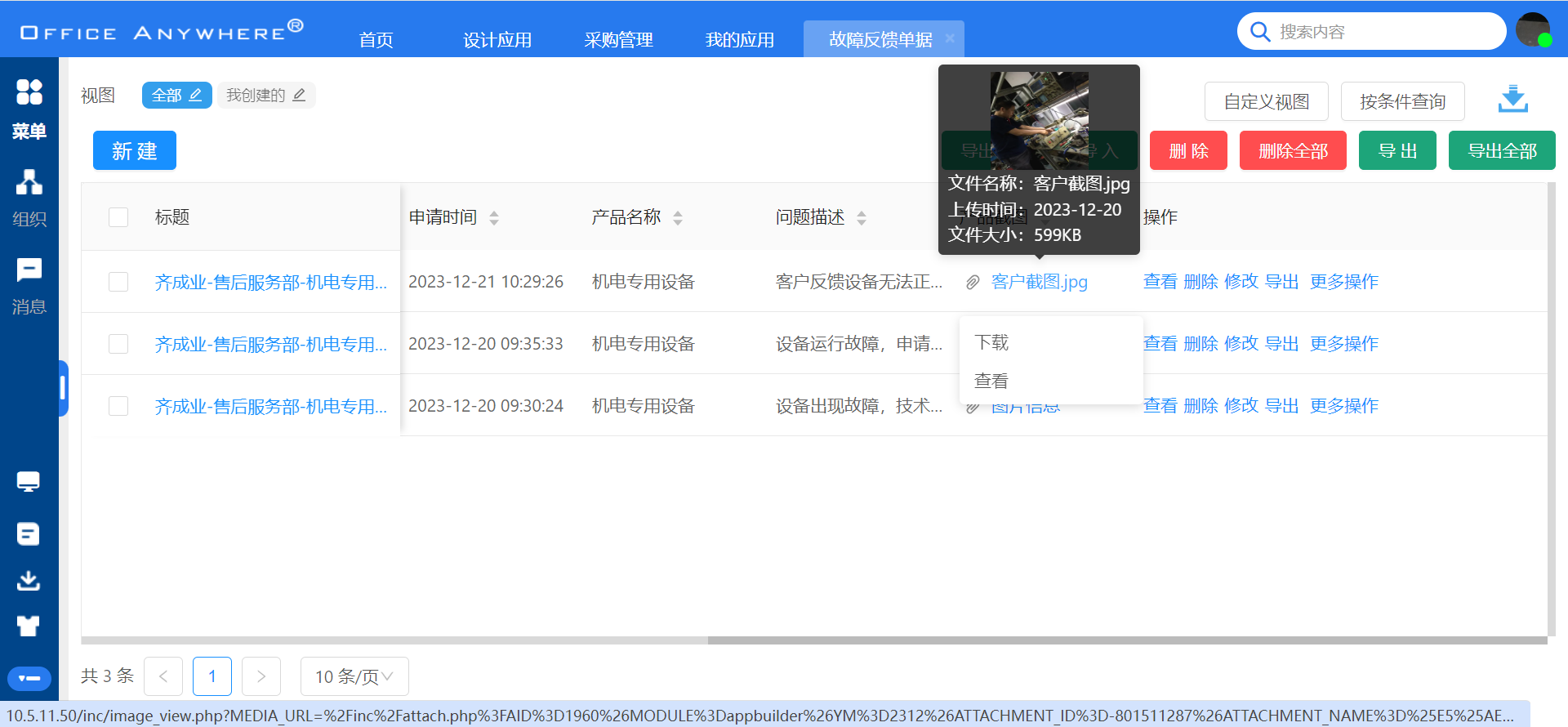Edit the 我创建的 view pencil icon

coord(299,95)
